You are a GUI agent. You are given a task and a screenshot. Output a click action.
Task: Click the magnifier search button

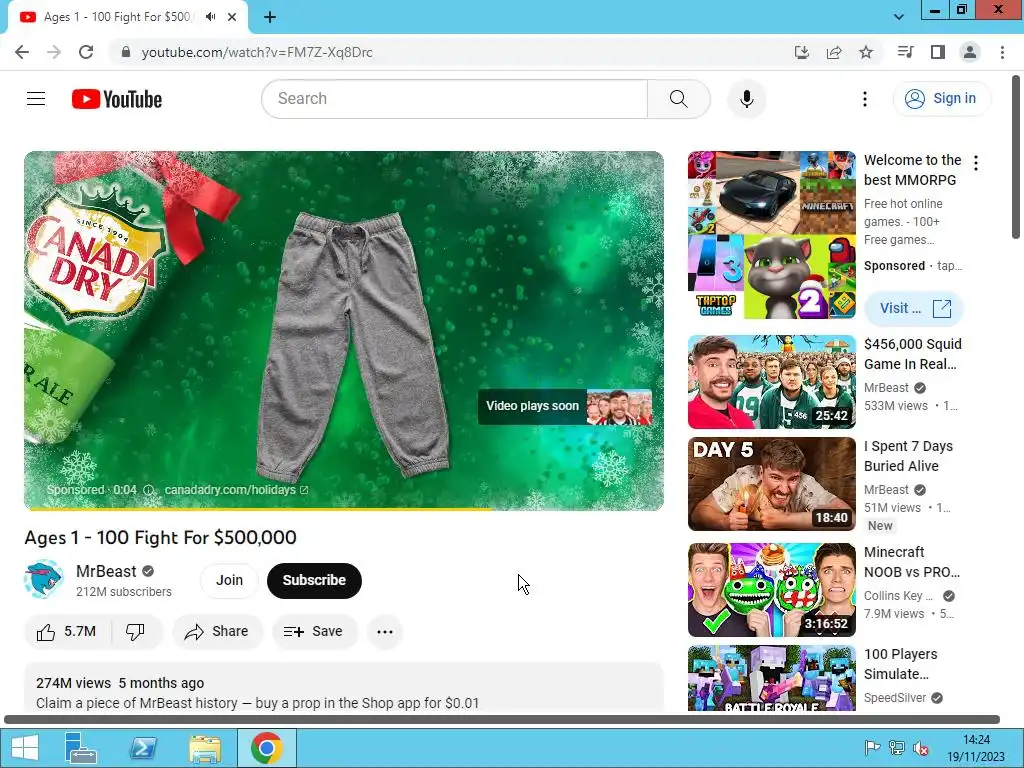[x=679, y=99]
